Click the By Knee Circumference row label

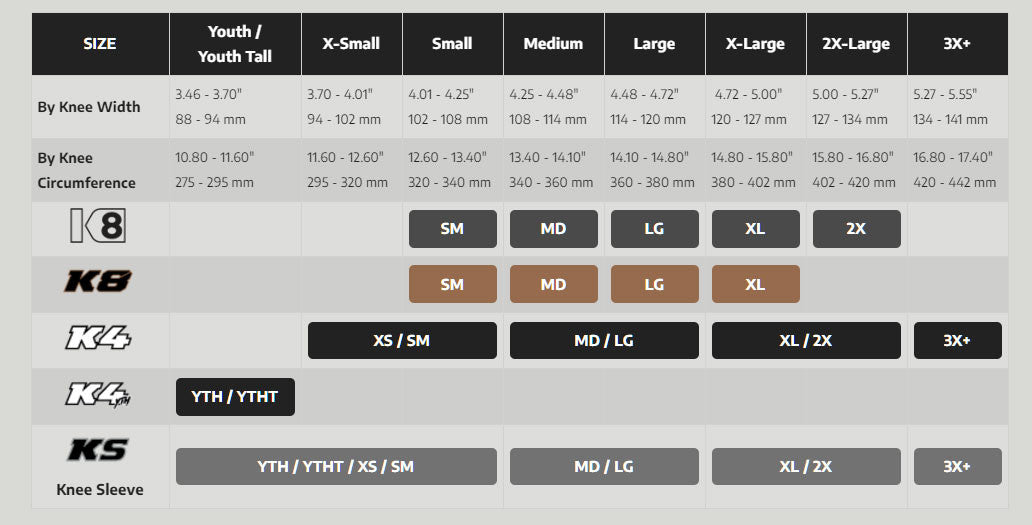(86, 170)
